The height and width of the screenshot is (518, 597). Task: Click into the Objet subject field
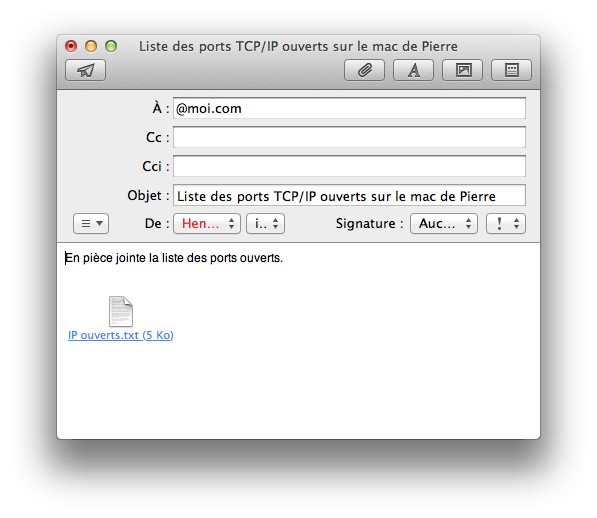[x=350, y=196]
